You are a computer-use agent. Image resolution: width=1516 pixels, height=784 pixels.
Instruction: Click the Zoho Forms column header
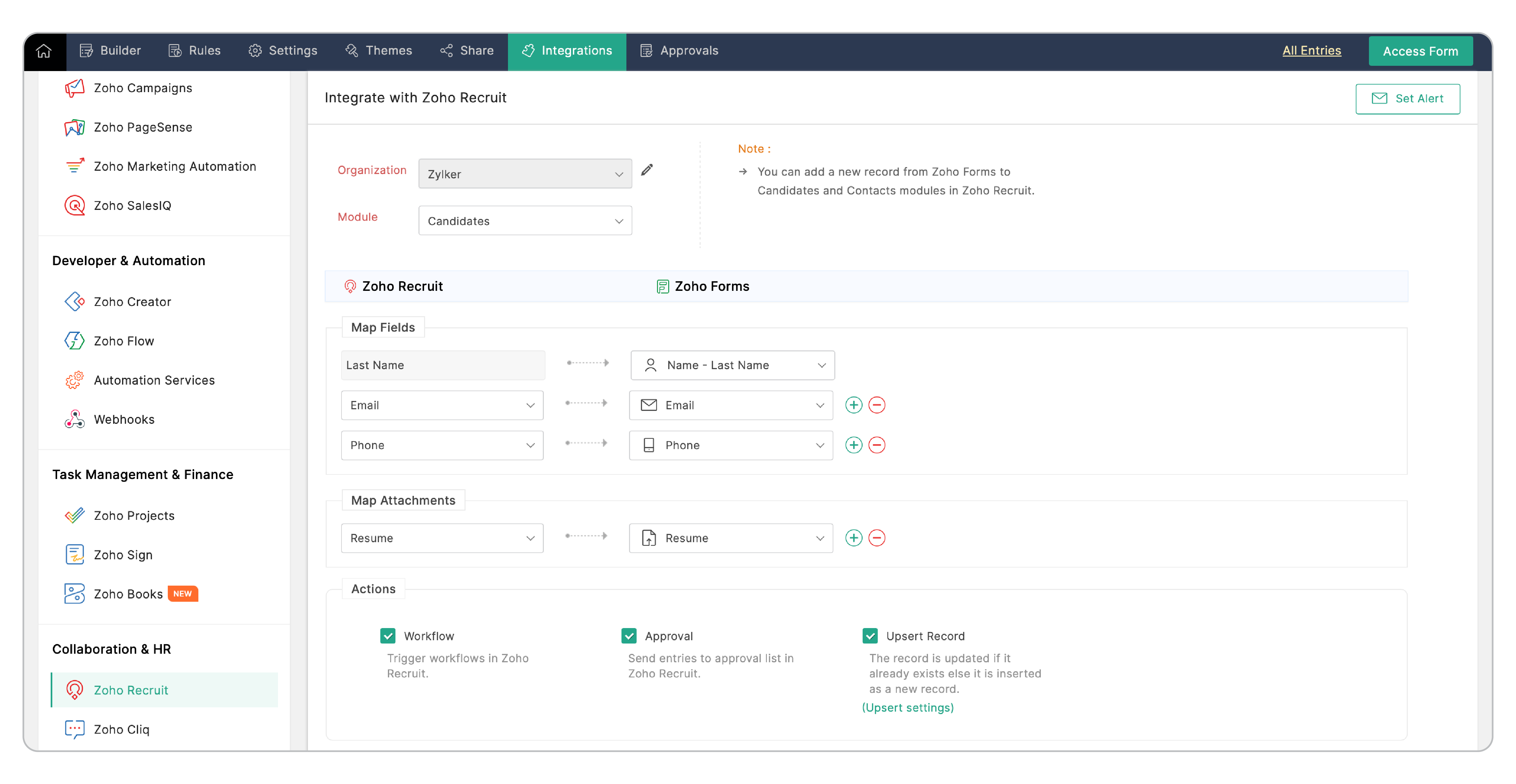(703, 287)
